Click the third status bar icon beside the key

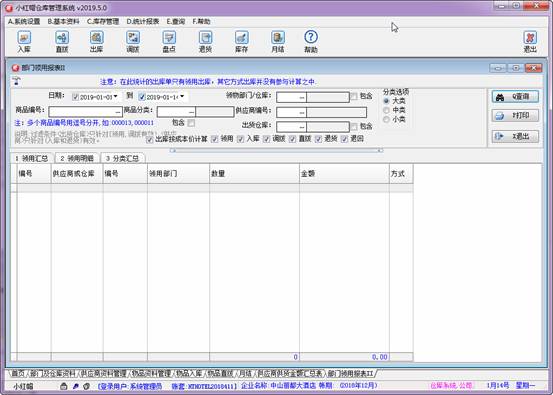[86, 386]
